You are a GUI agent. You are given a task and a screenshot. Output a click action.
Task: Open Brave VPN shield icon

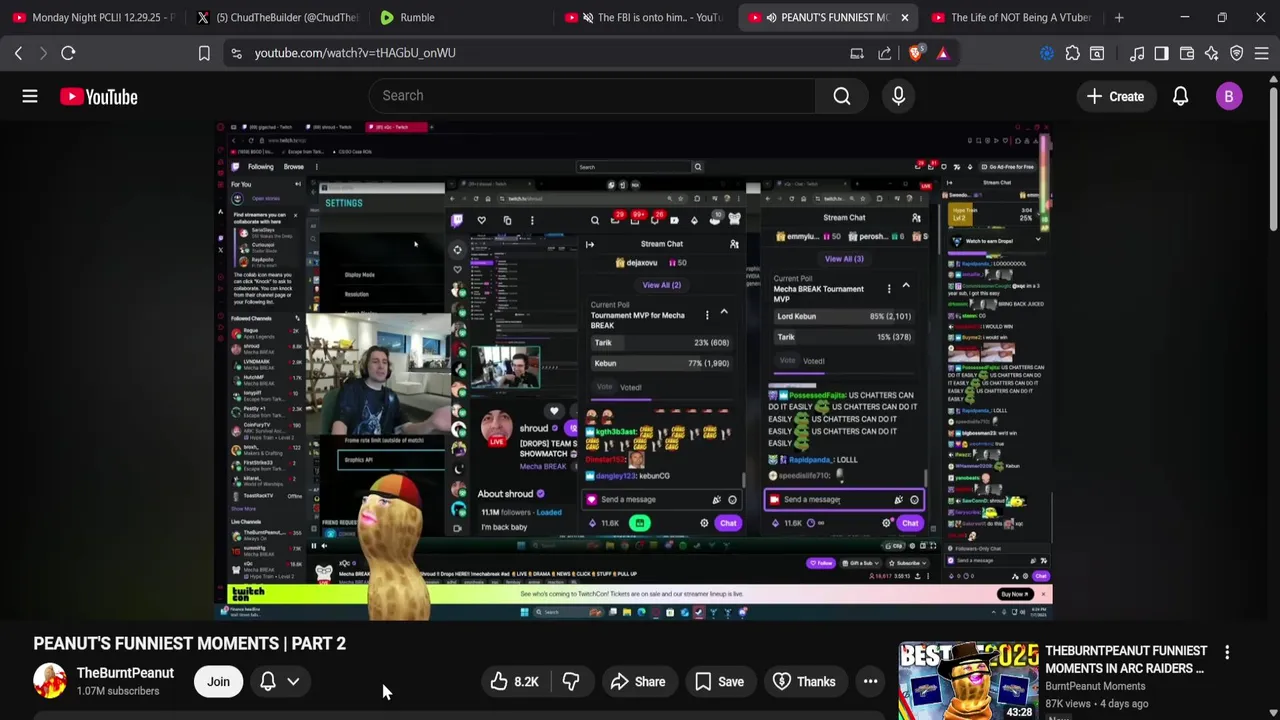(x=1236, y=53)
